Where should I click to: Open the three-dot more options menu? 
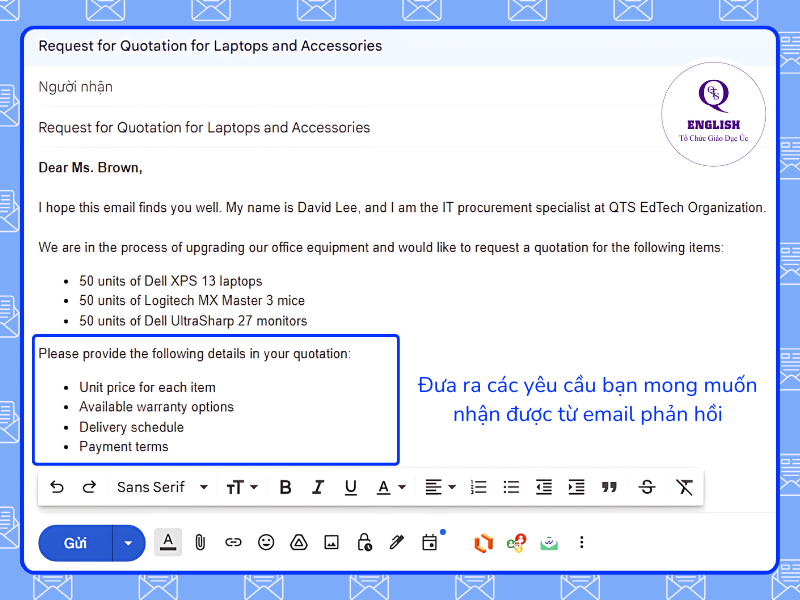click(582, 542)
